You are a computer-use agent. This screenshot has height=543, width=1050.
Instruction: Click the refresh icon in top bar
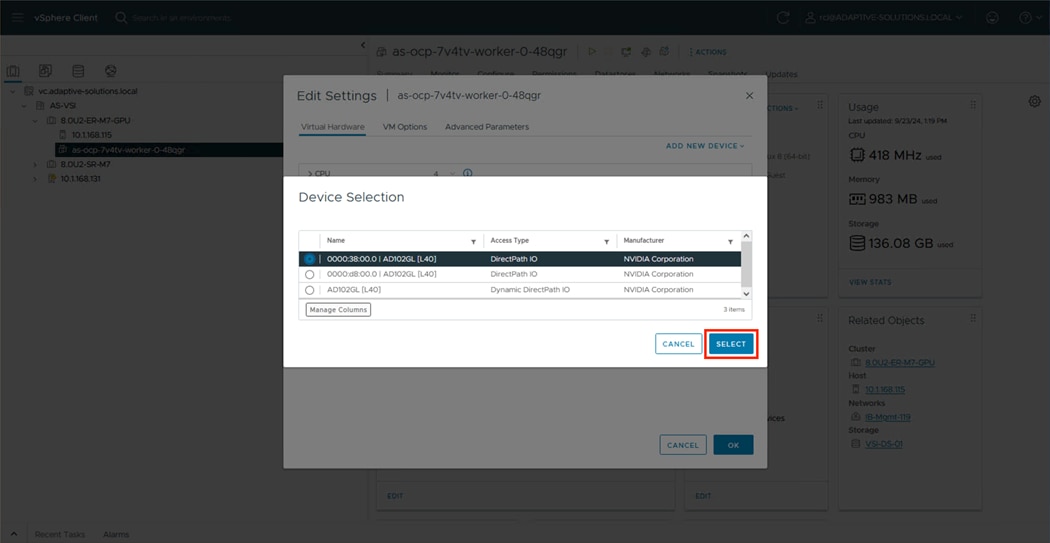783,17
